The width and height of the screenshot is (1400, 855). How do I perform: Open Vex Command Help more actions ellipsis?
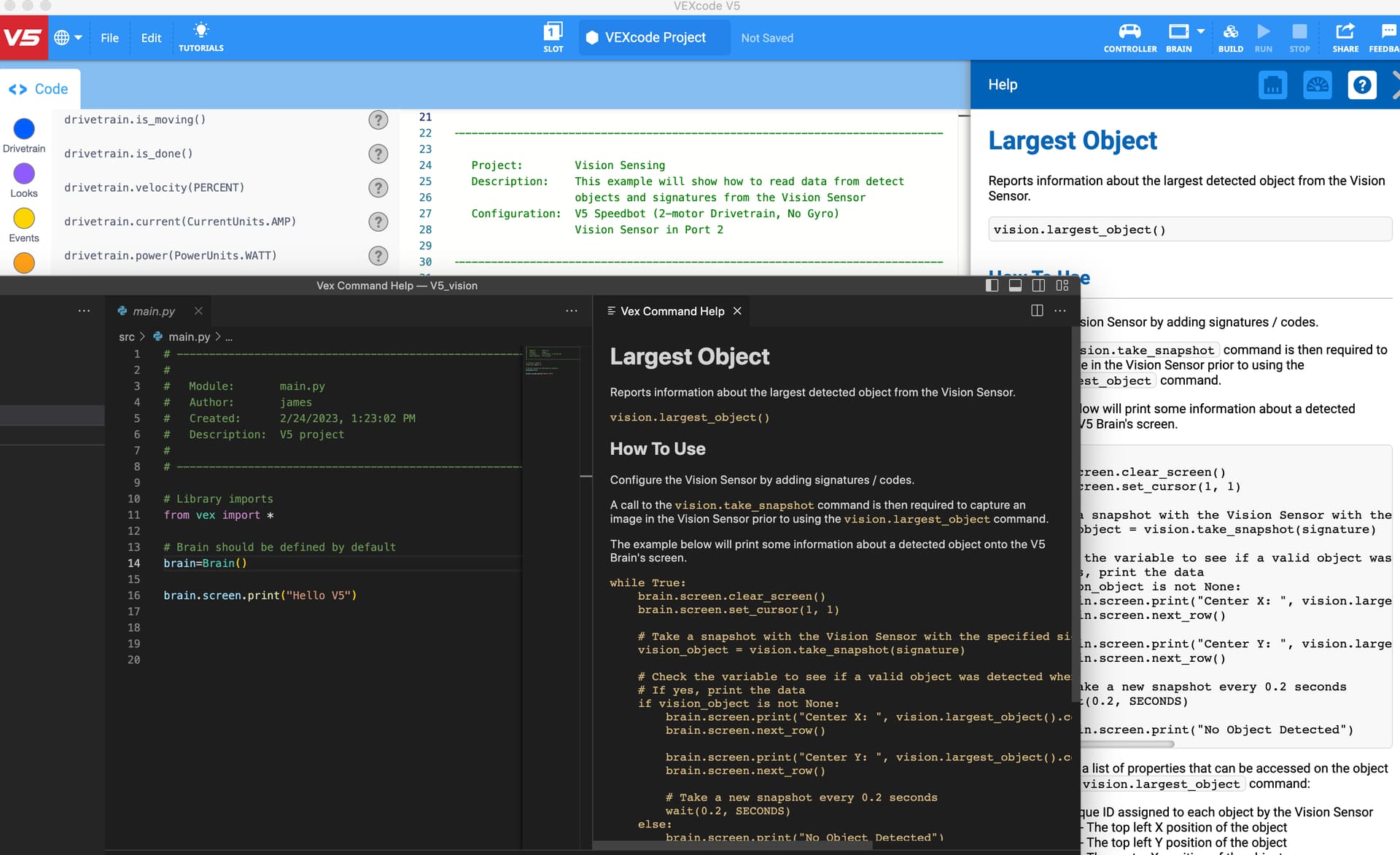pos(1060,311)
